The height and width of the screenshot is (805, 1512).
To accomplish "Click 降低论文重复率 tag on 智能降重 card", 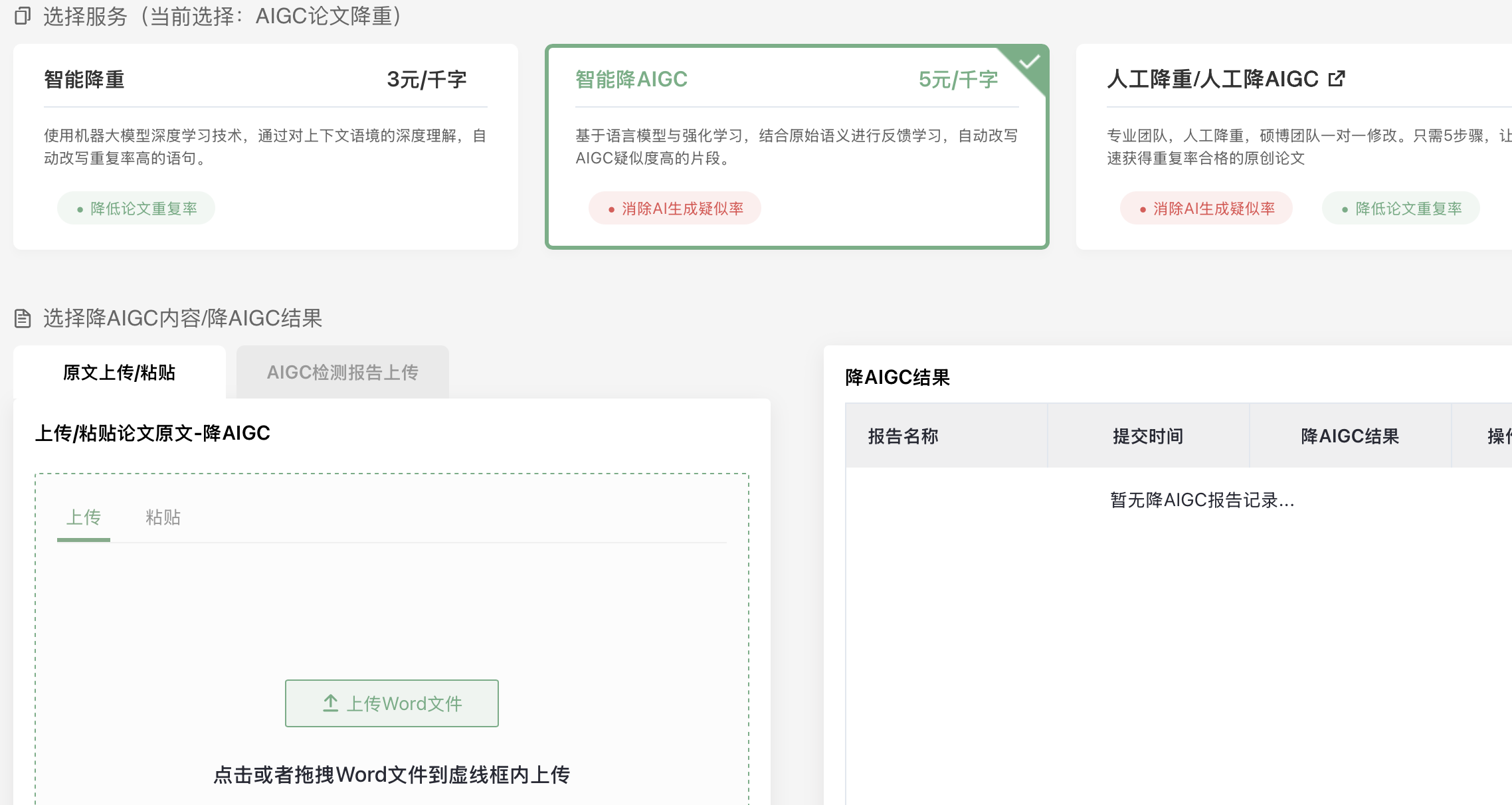I will (136, 209).
